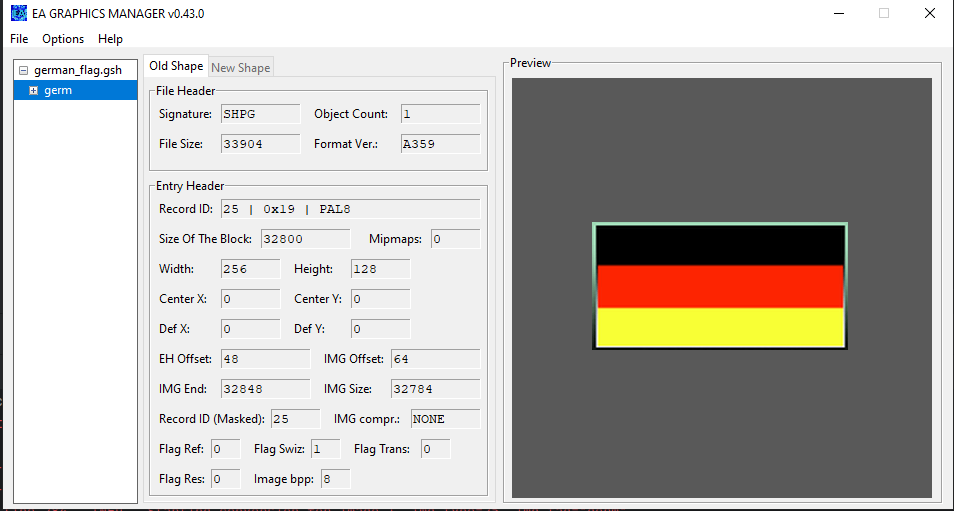Viewport: 954px width, 511px height.
Task: Select the germ entry in tree
Action: coord(58,91)
